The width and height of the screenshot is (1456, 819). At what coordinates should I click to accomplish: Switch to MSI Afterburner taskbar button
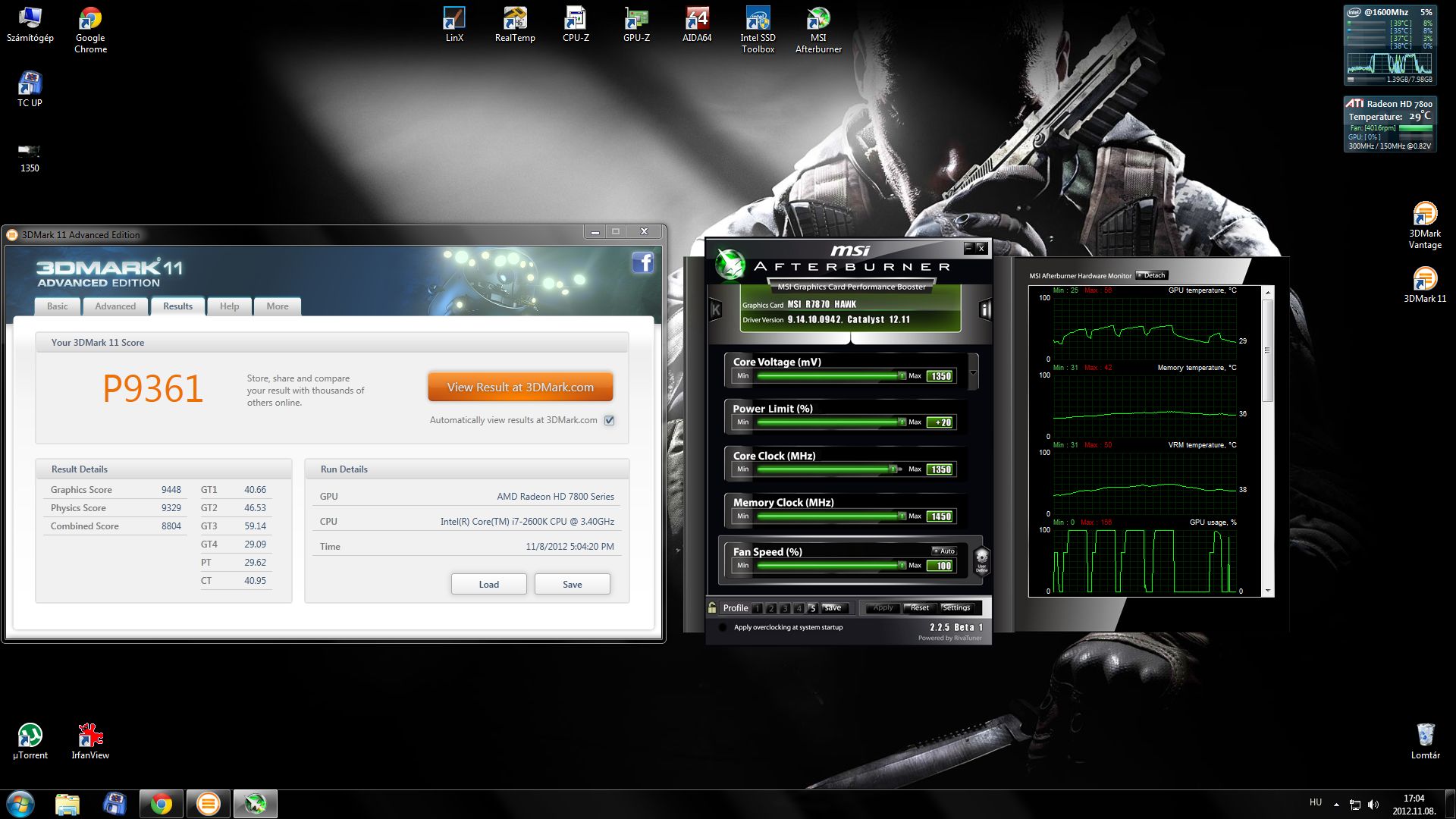pyautogui.click(x=255, y=804)
